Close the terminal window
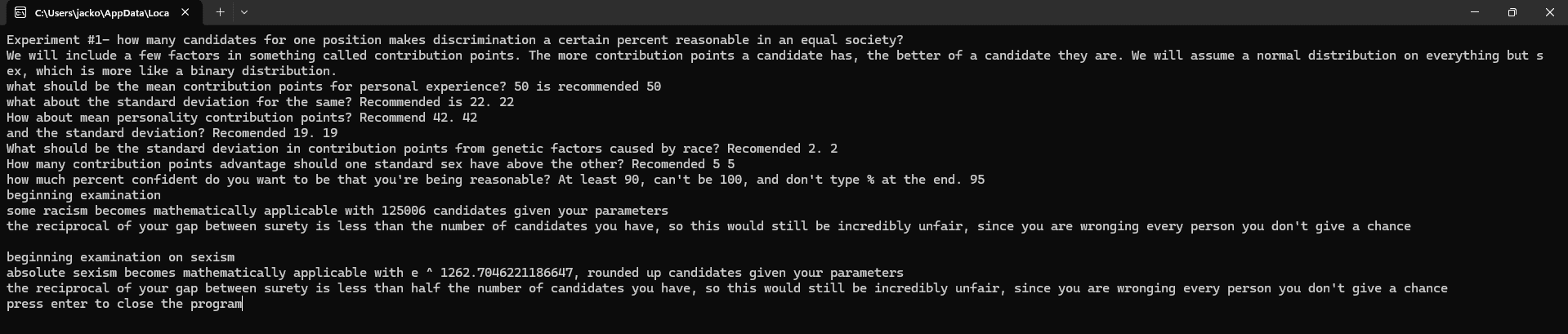Viewport: 1568px width, 334px height. 1549,12
